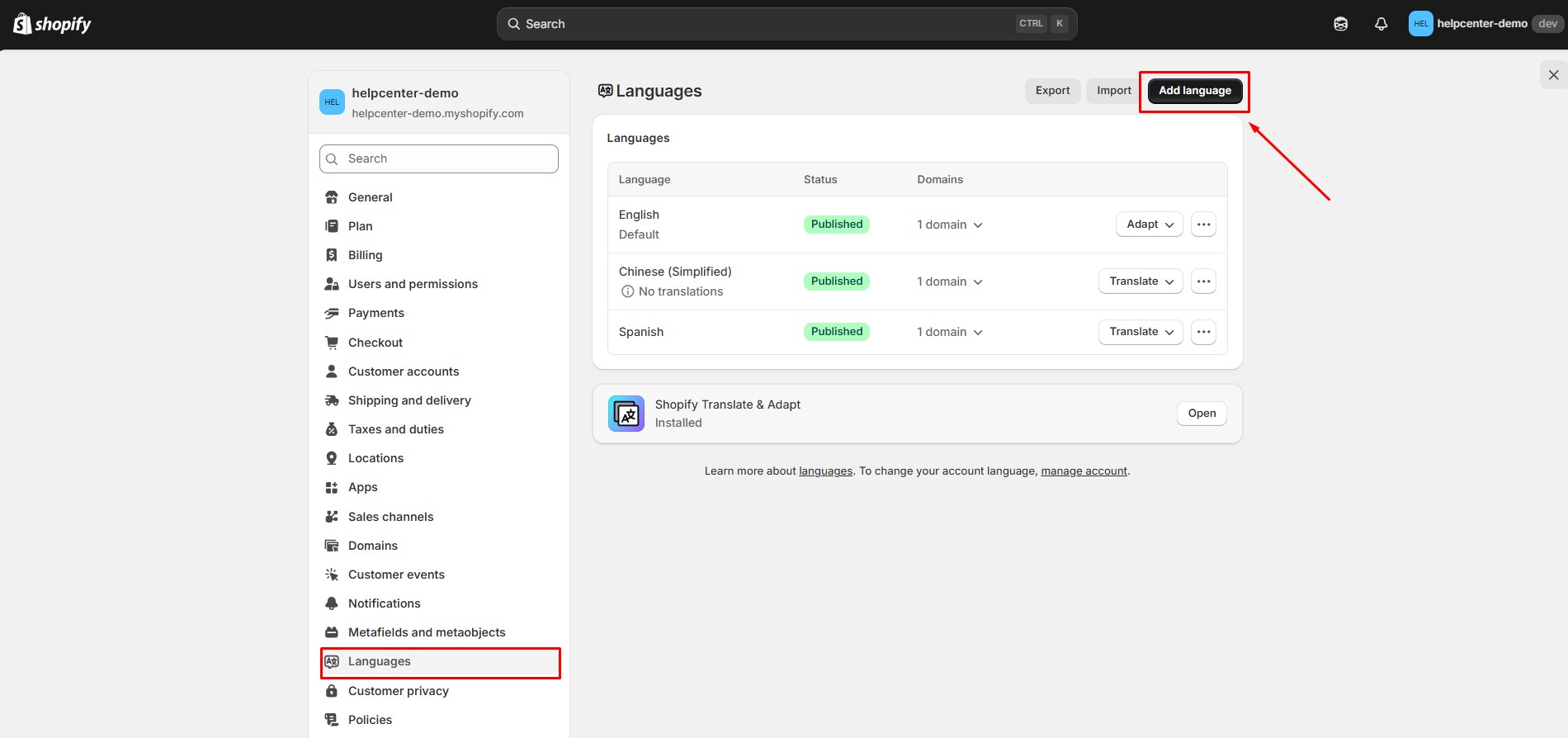Click the notifications bell icon
1568x738 pixels.
1381,24
